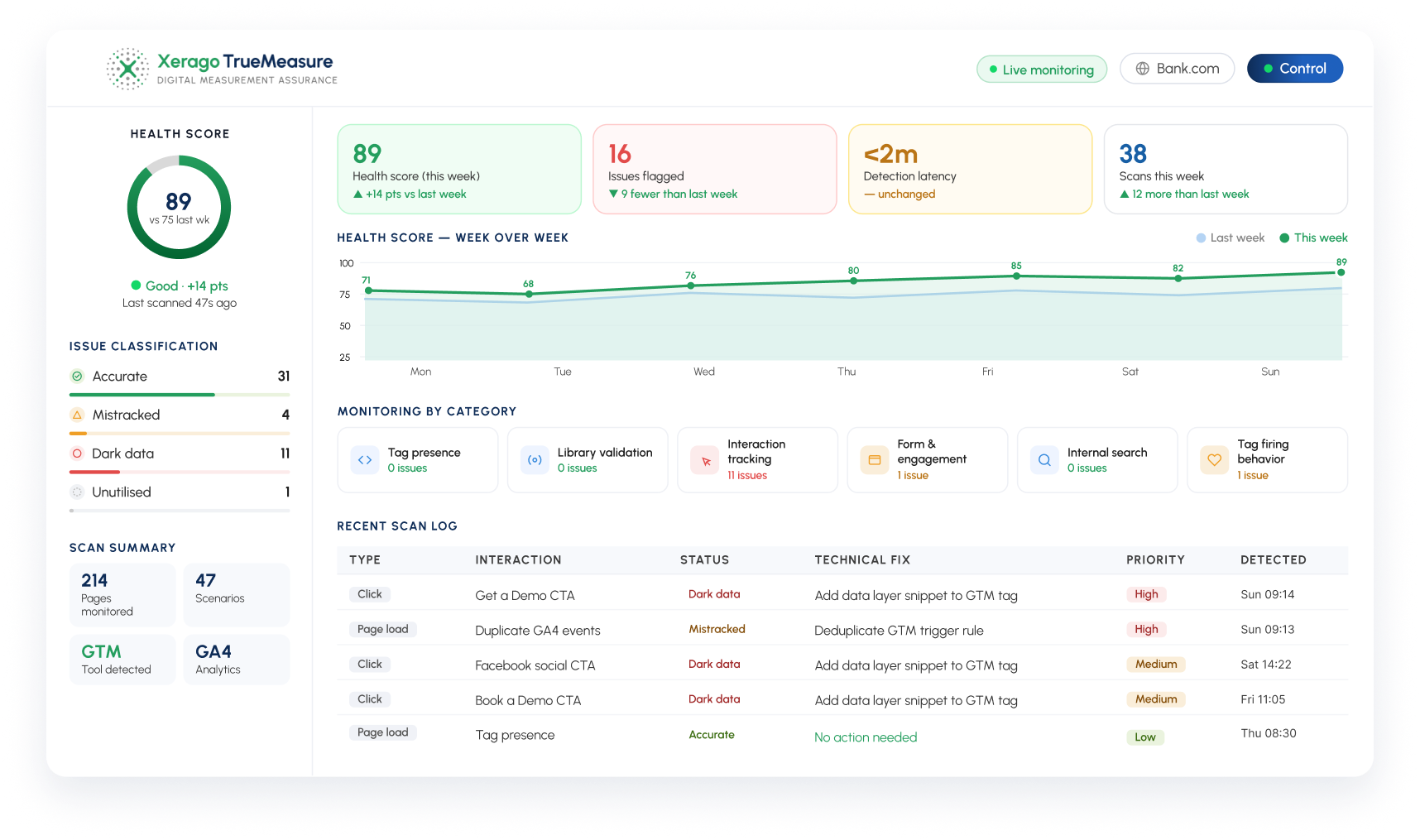Screen dimensions: 1420x840
Task: Click the Internal search magnifier icon
Action: pos(1044,460)
